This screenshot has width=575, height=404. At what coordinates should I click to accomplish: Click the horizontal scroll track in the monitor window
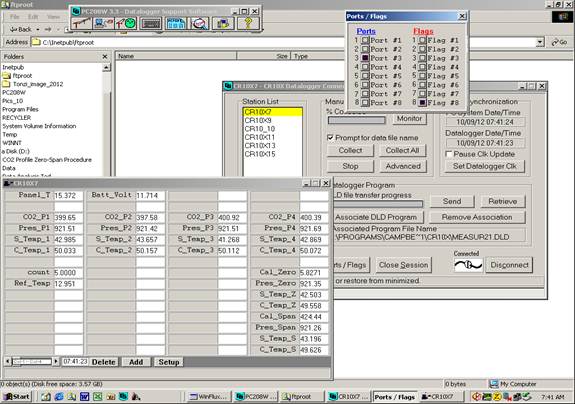[x=32, y=361]
